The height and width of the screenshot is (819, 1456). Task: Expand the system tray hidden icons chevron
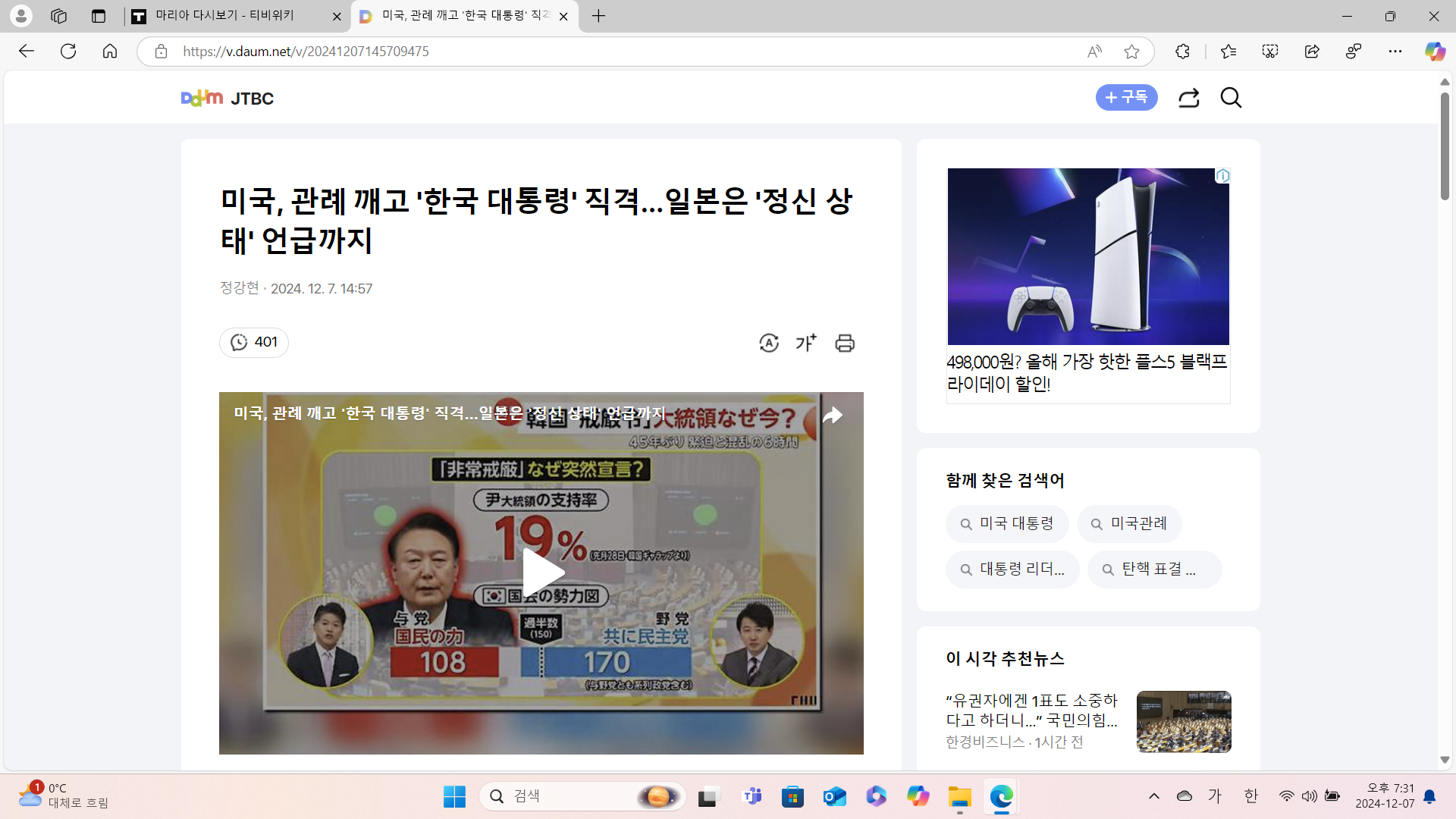point(1153,796)
